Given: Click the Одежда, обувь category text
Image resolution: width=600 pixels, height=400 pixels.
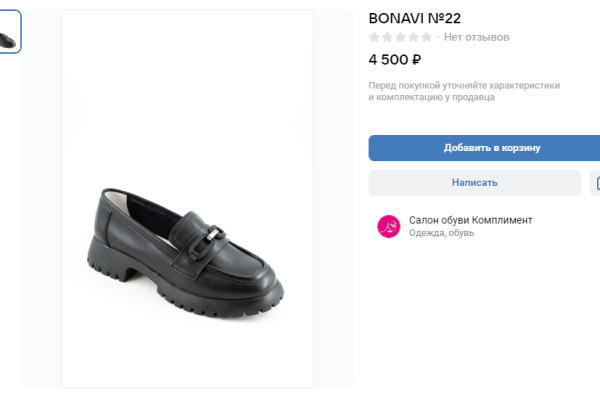Looking at the screenshot, I should coord(441,233).
